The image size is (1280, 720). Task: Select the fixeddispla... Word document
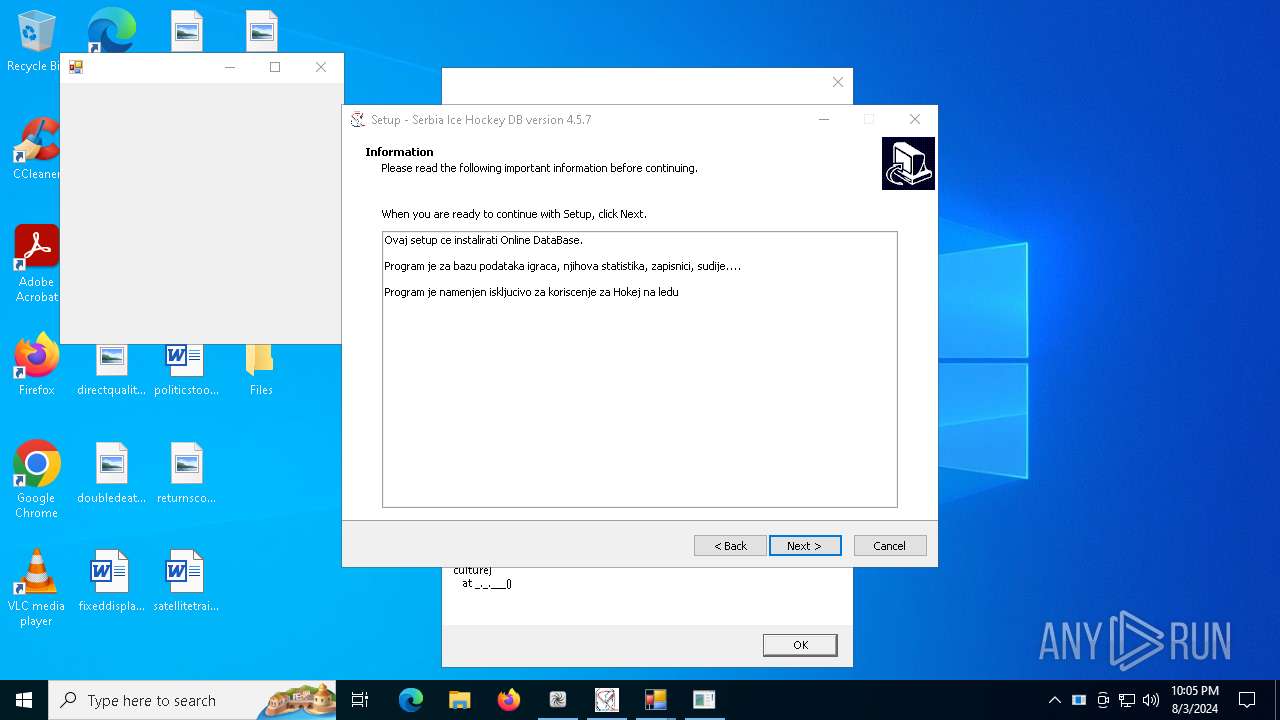click(x=112, y=581)
